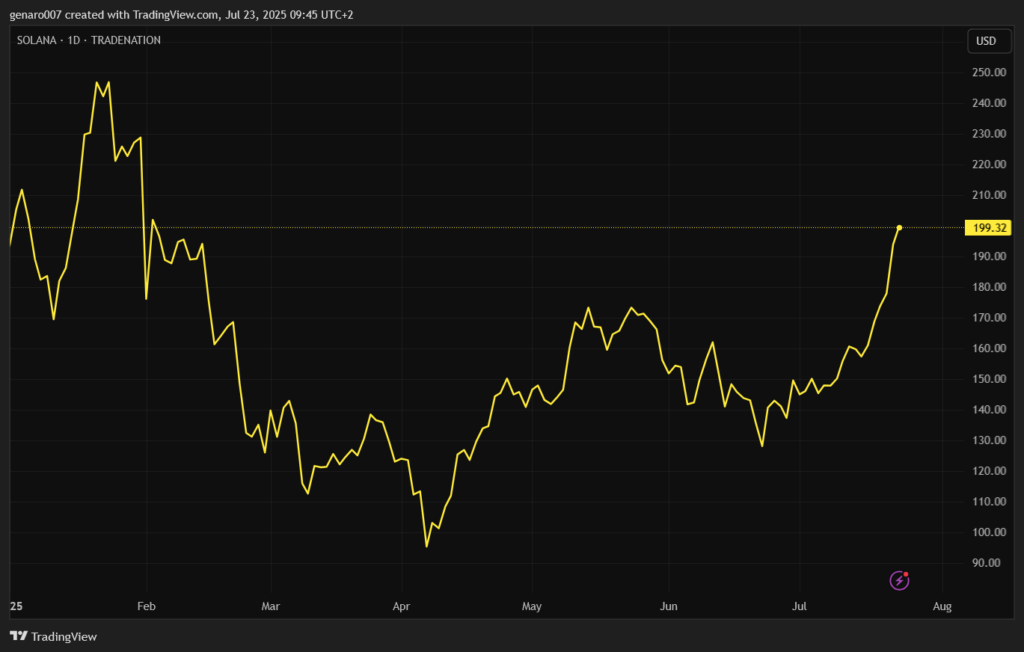This screenshot has width=1024, height=652.
Task: Click the yellow dot at line end
Action: pyautogui.click(x=900, y=228)
